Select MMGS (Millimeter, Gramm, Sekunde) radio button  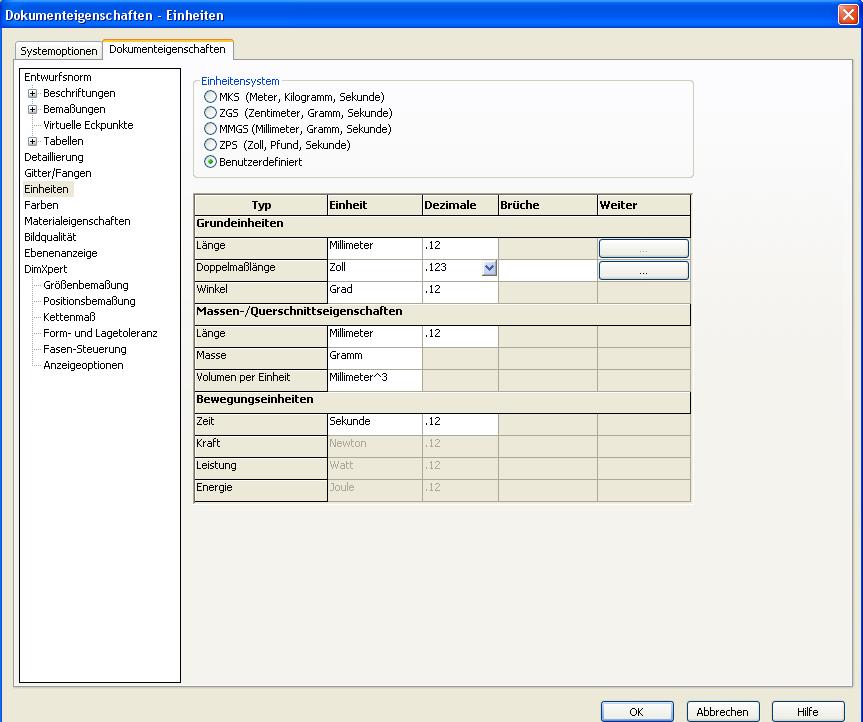210,129
